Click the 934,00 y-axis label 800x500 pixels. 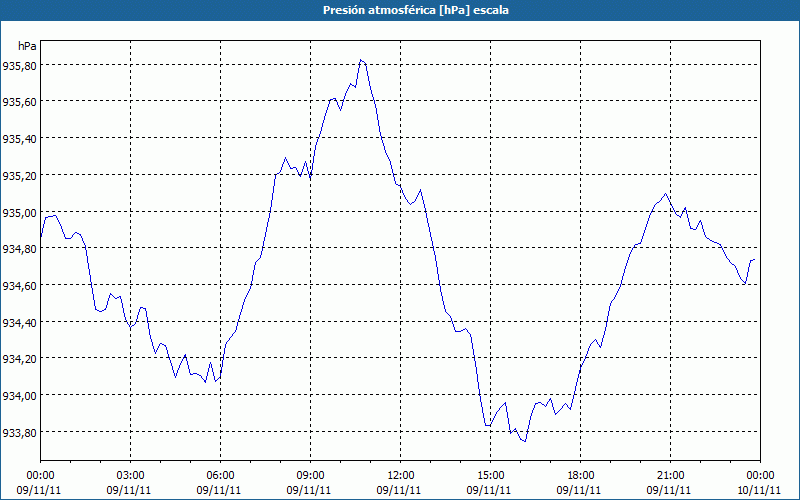(20, 395)
